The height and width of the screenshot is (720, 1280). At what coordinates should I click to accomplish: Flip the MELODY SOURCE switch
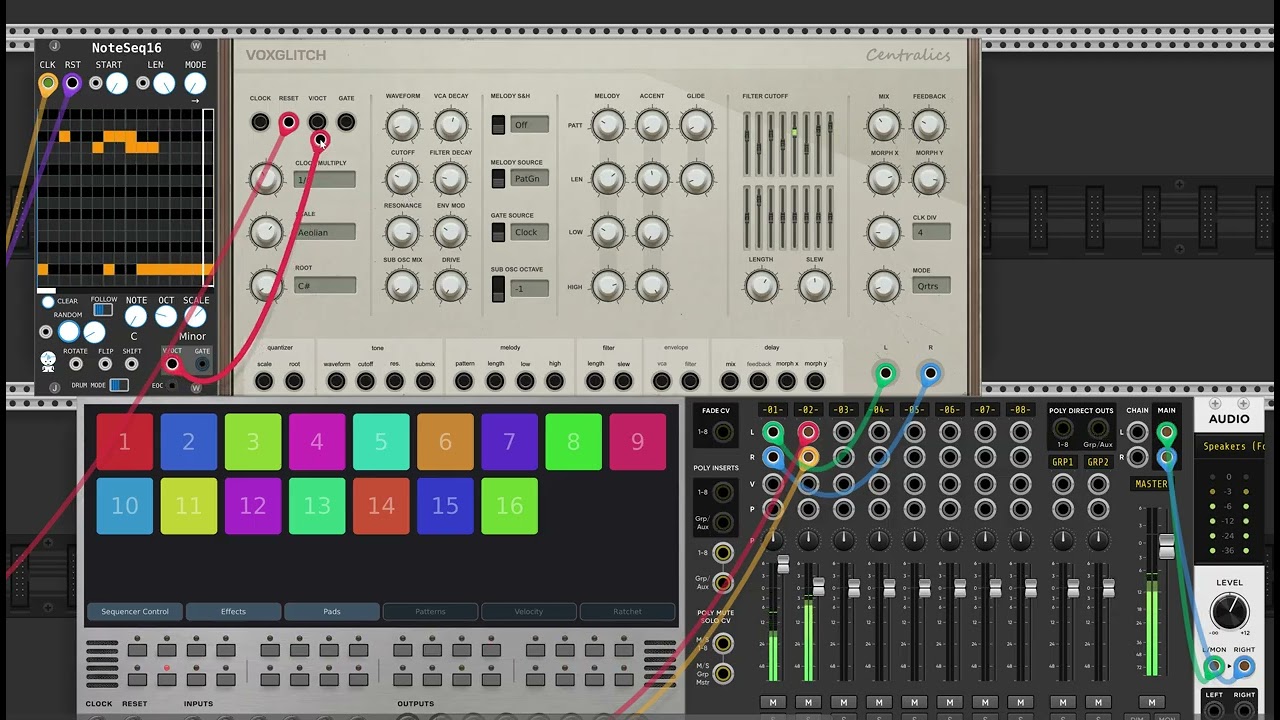(498, 178)
